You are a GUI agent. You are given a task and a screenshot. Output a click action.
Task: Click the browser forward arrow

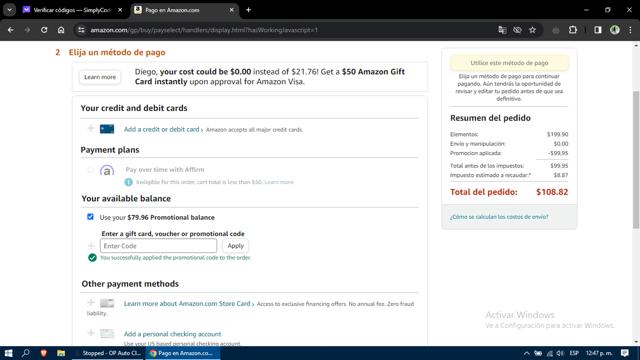[27, 30]
